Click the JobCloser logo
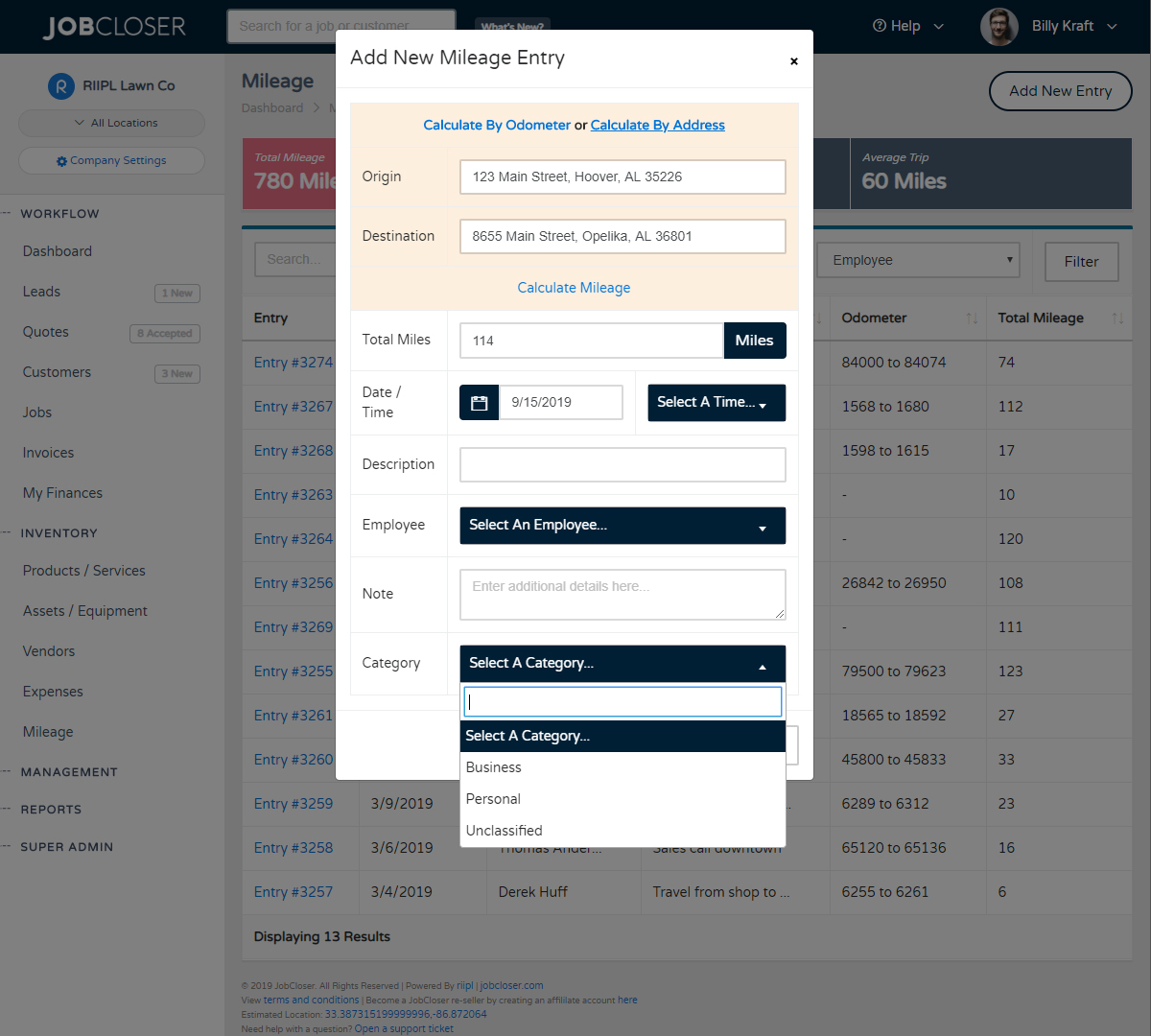The image size is (1151, 1036). point(115,26)
